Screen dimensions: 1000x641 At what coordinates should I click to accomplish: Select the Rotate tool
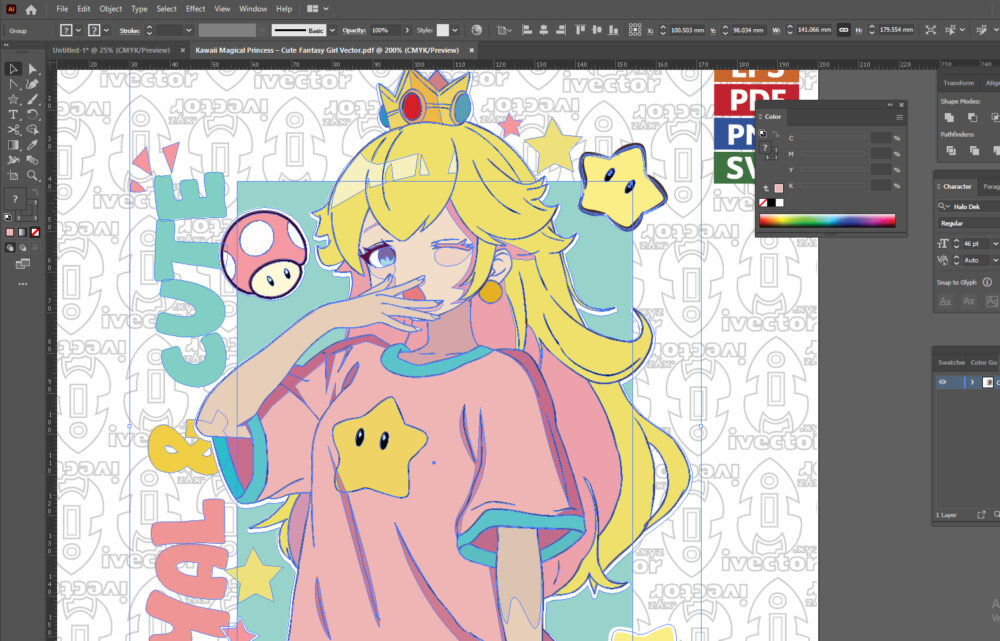(33, 115)
